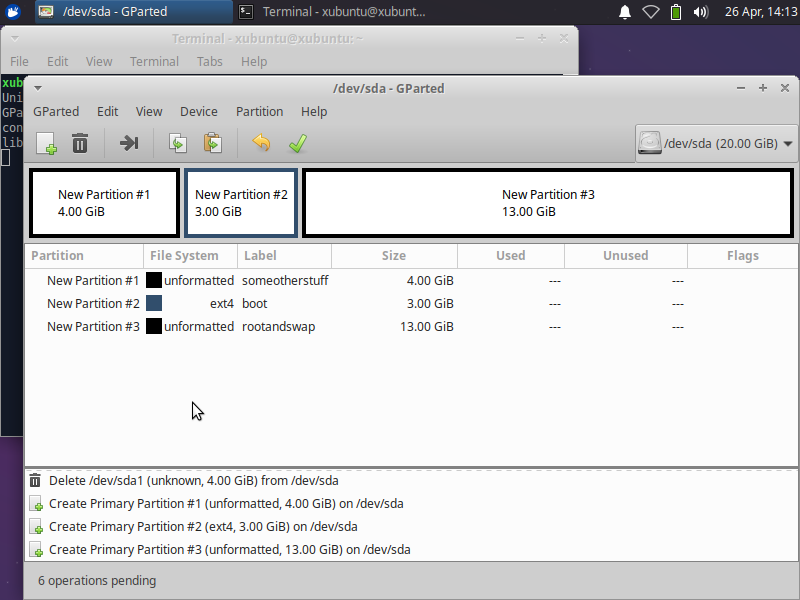Click the volume speaker icon in panel
This screenshot has width=800, height=600.
tap(701, 12)
